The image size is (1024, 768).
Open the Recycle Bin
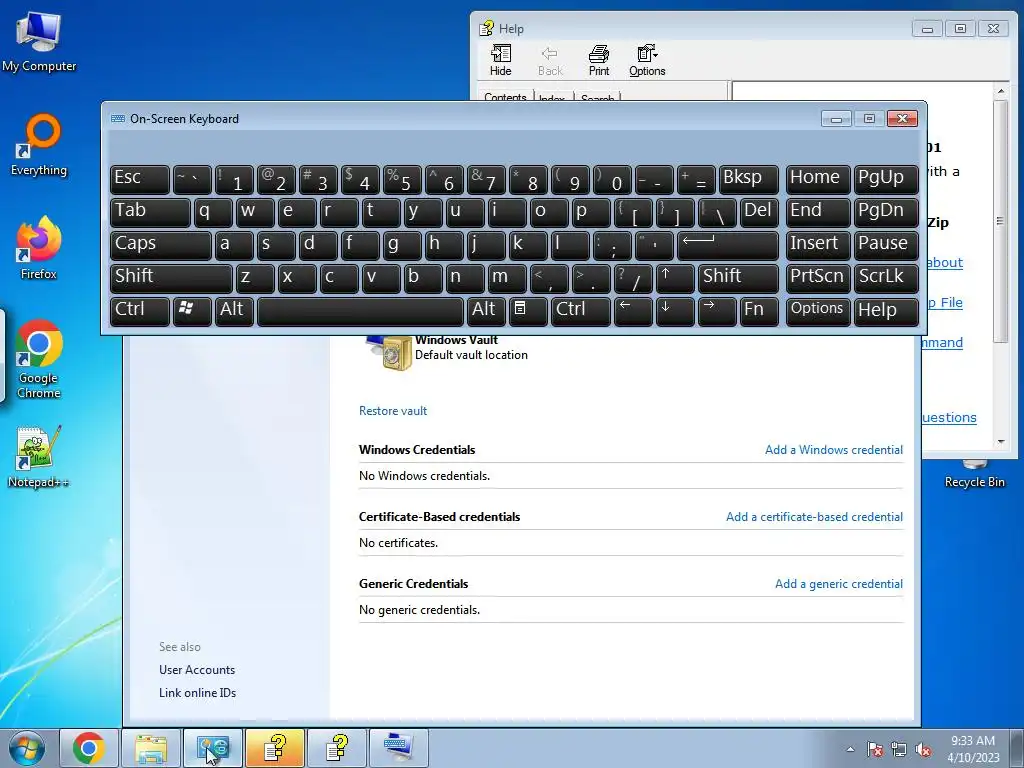click(974, 475)
